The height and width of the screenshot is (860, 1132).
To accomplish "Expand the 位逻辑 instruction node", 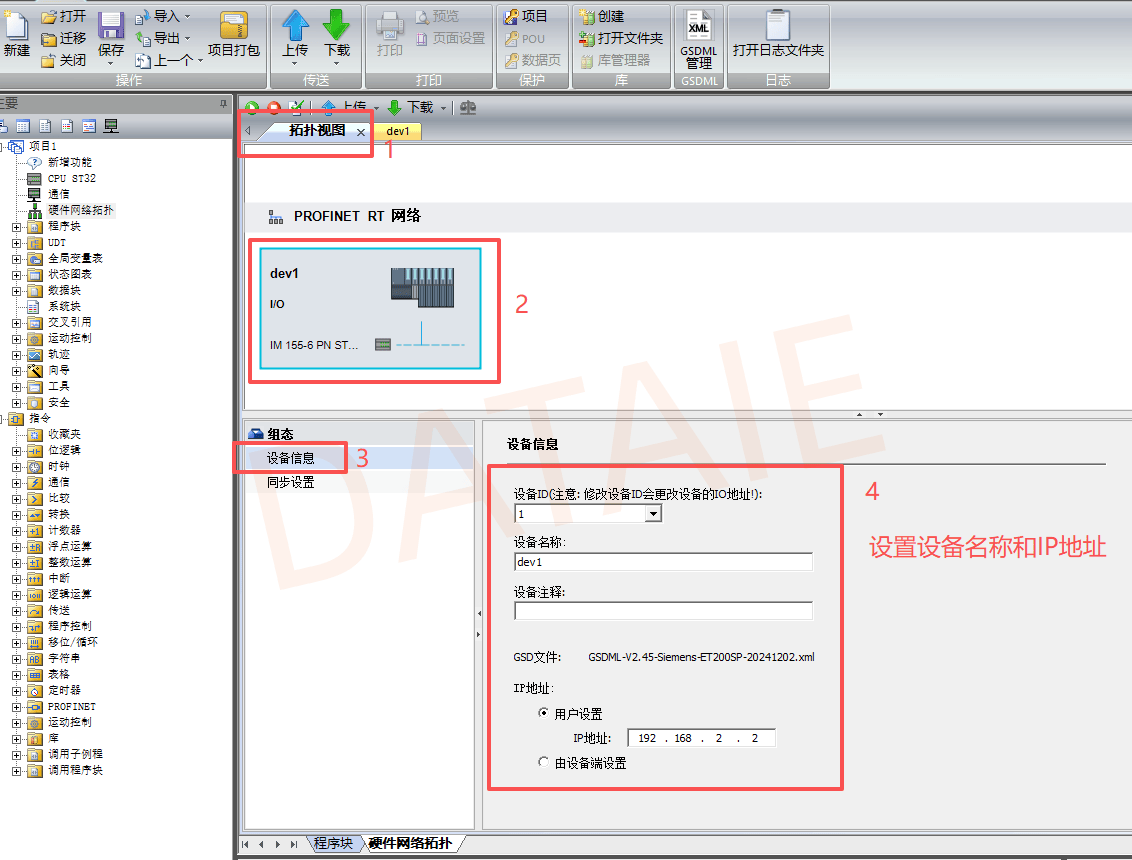I will [x=17, y=451].
